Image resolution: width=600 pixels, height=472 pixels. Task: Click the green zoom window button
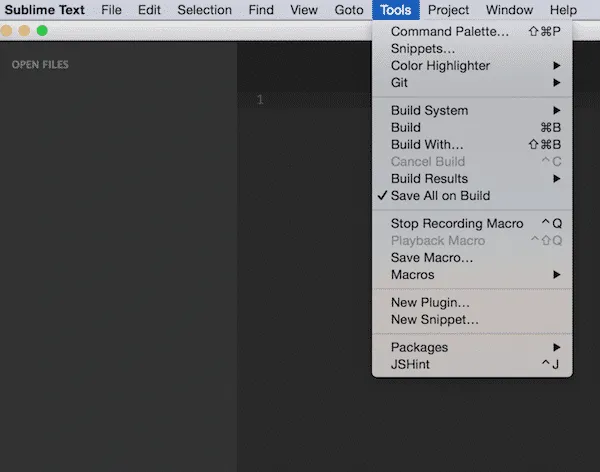tap(42, 30)
